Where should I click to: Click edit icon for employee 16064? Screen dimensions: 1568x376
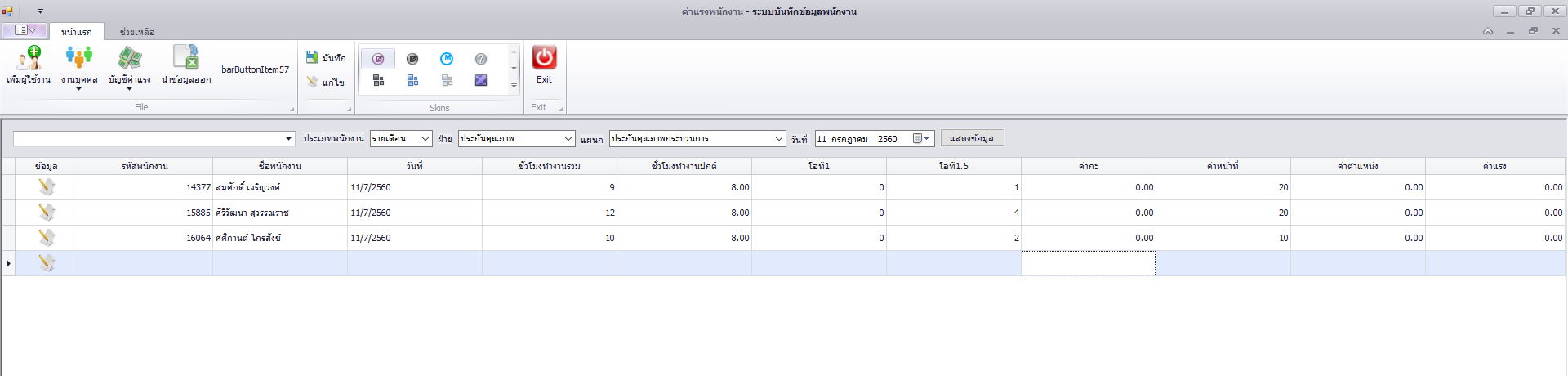[x=47, y=238]
